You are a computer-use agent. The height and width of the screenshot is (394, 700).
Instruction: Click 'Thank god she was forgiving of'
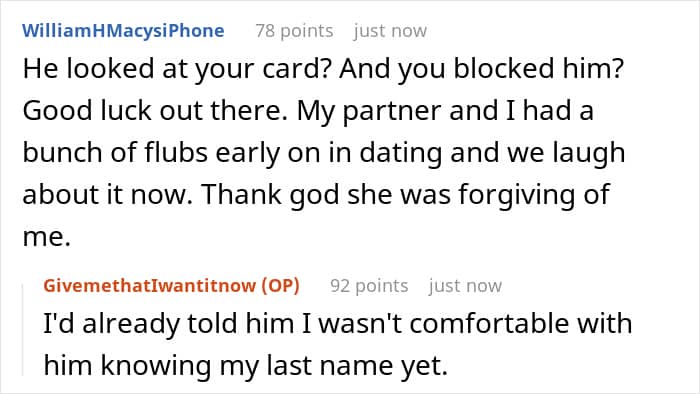pyautogui.click(x=405, y=195)
